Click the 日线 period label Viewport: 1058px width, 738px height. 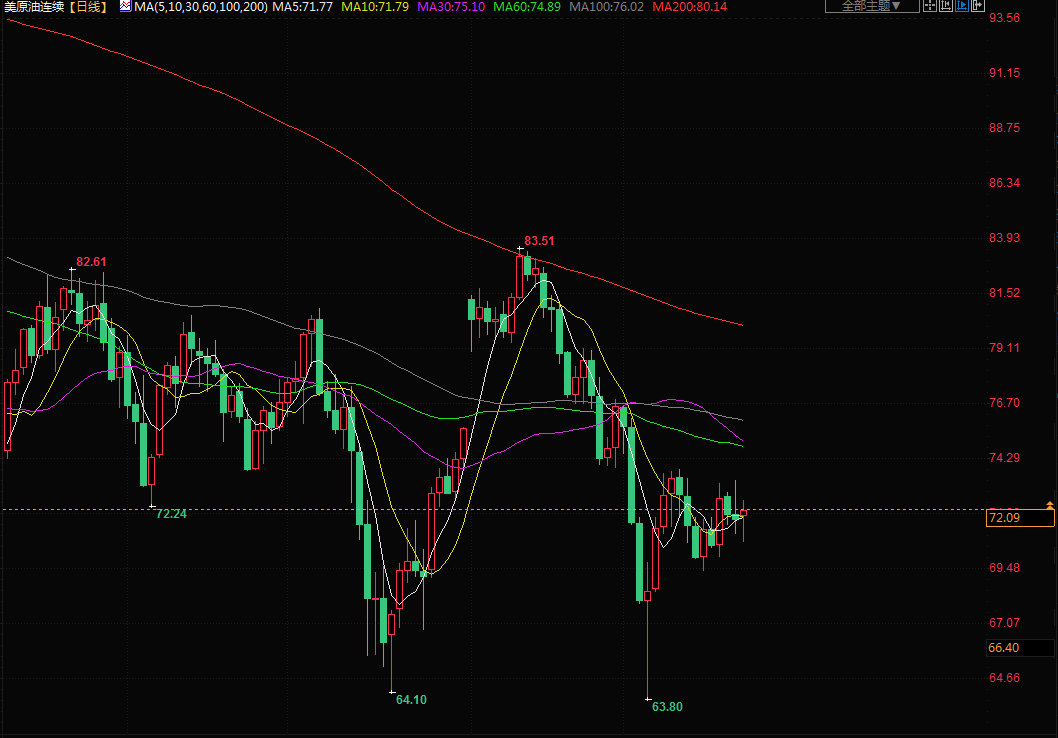[88, 7]
